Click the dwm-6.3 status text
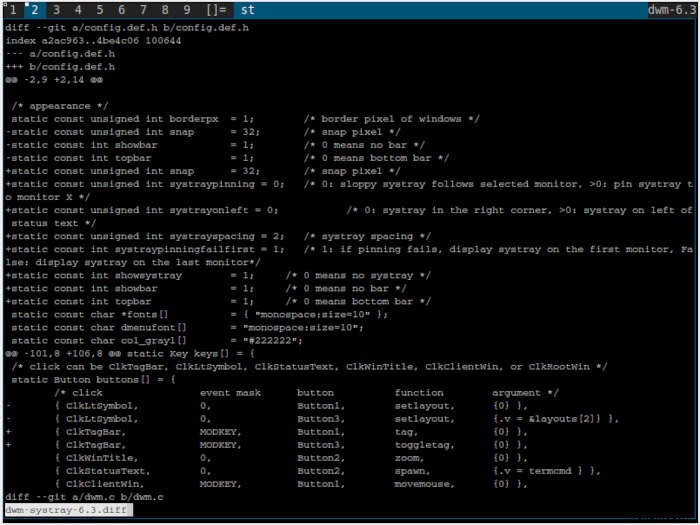The image size is (700, 525). pyautogui.click(x=672, y=9)
